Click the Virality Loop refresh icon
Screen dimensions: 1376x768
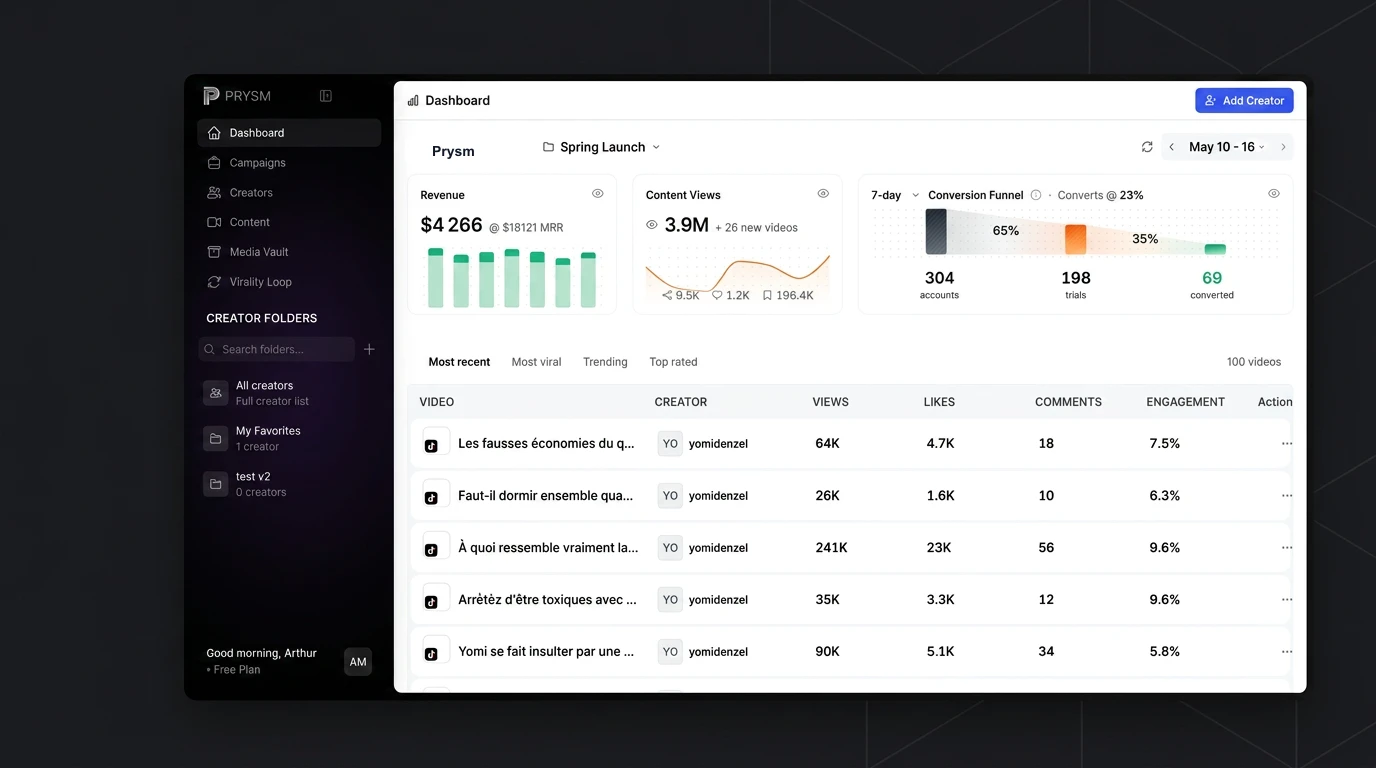pyautogui.click(x=214, y=282)
